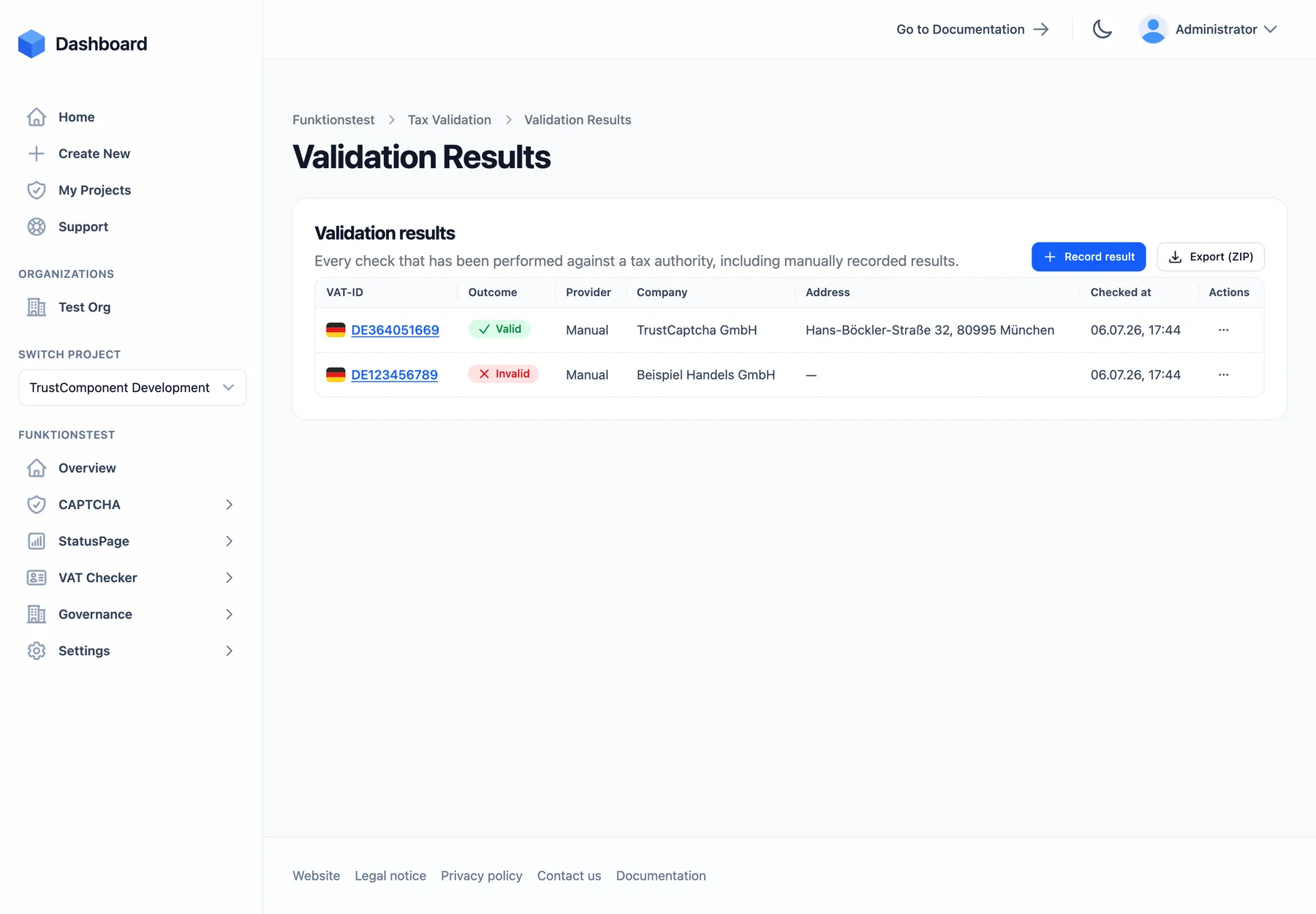1316x914 pixels.
Task: Expand the StatusPage submenu chevron
Action: tap(230, 541)
